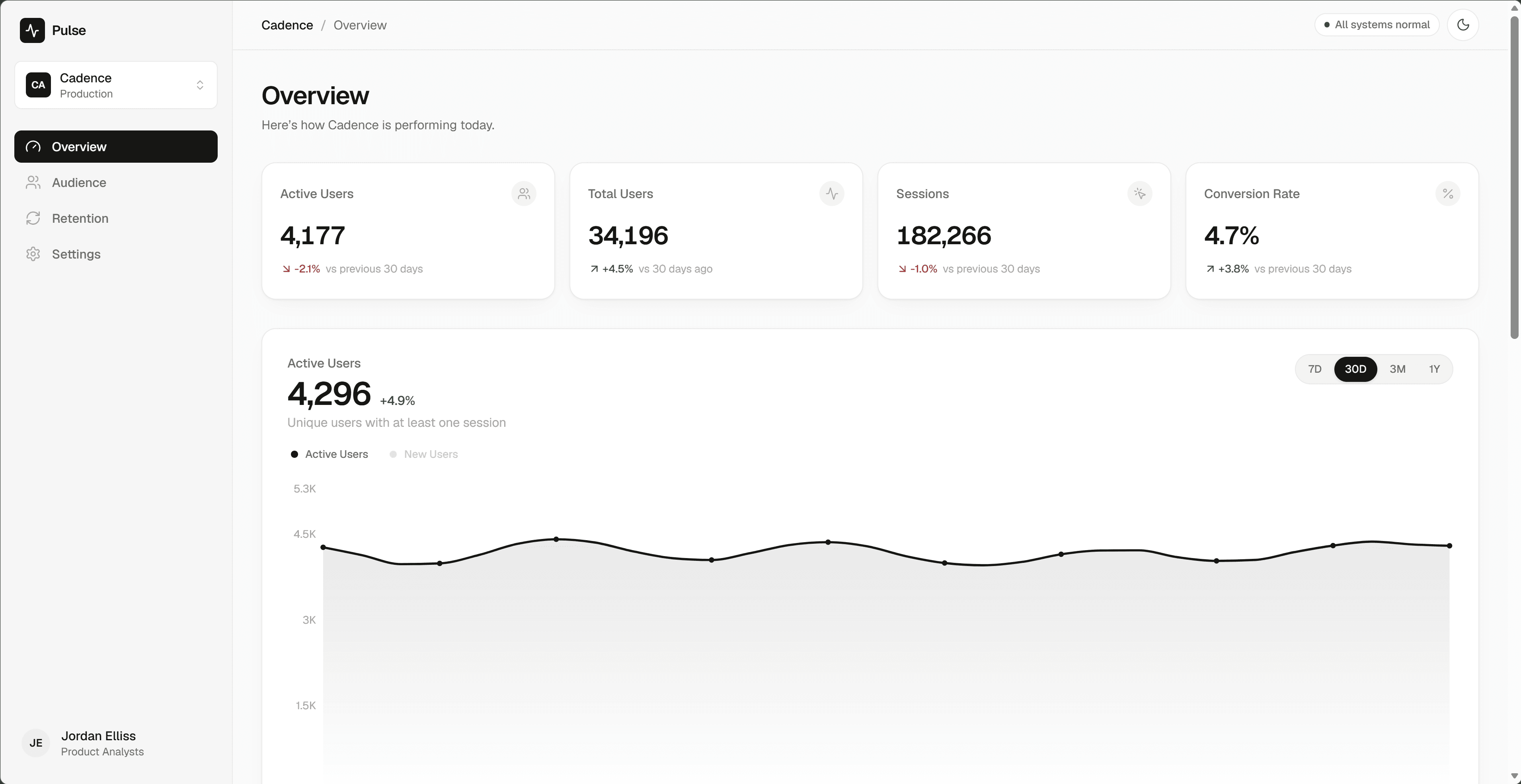Open the Jordan Elliss profile menu

(x=116, y=743)
